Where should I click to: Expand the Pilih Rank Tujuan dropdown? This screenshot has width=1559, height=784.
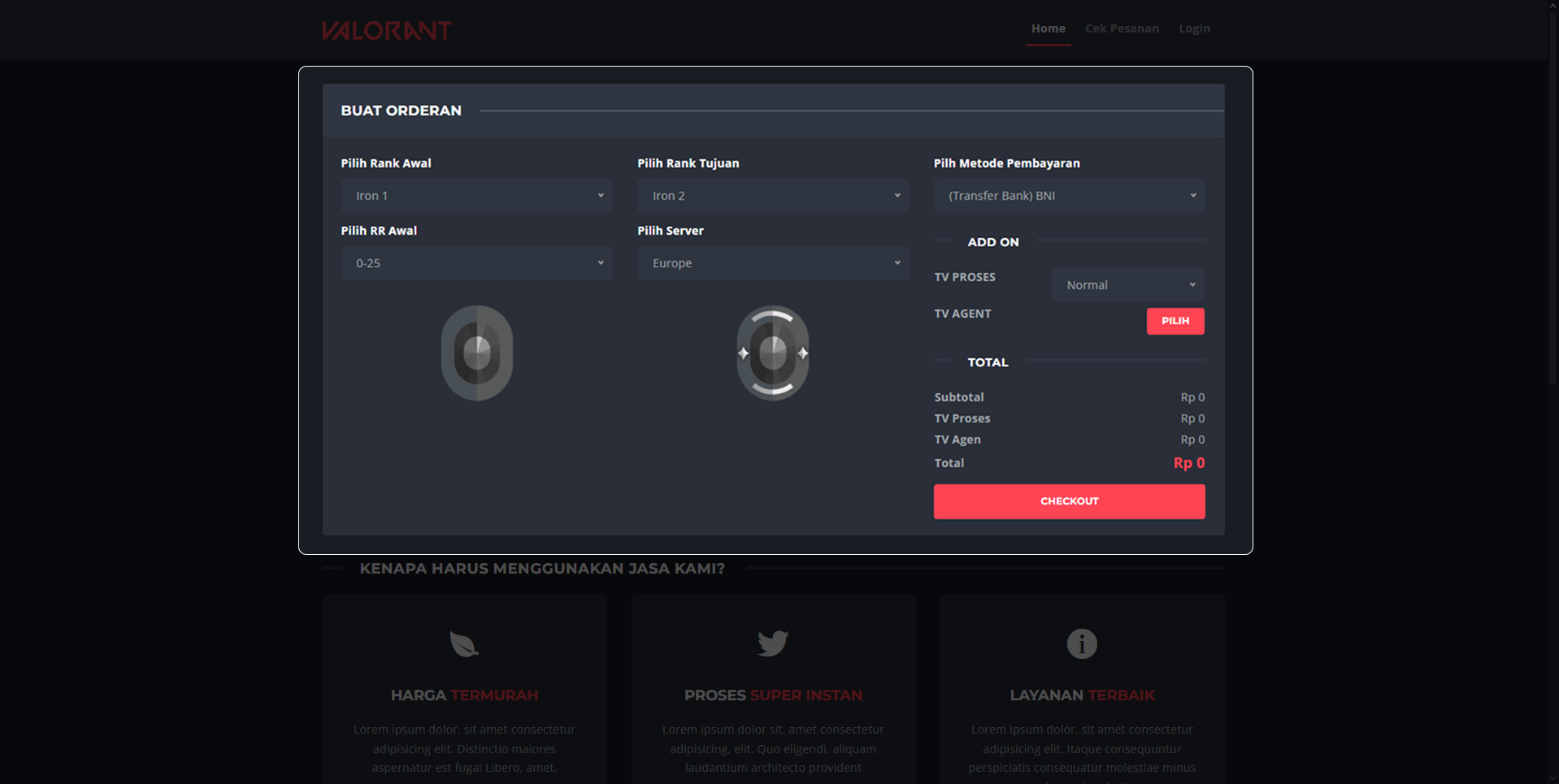tap(772, 196)
